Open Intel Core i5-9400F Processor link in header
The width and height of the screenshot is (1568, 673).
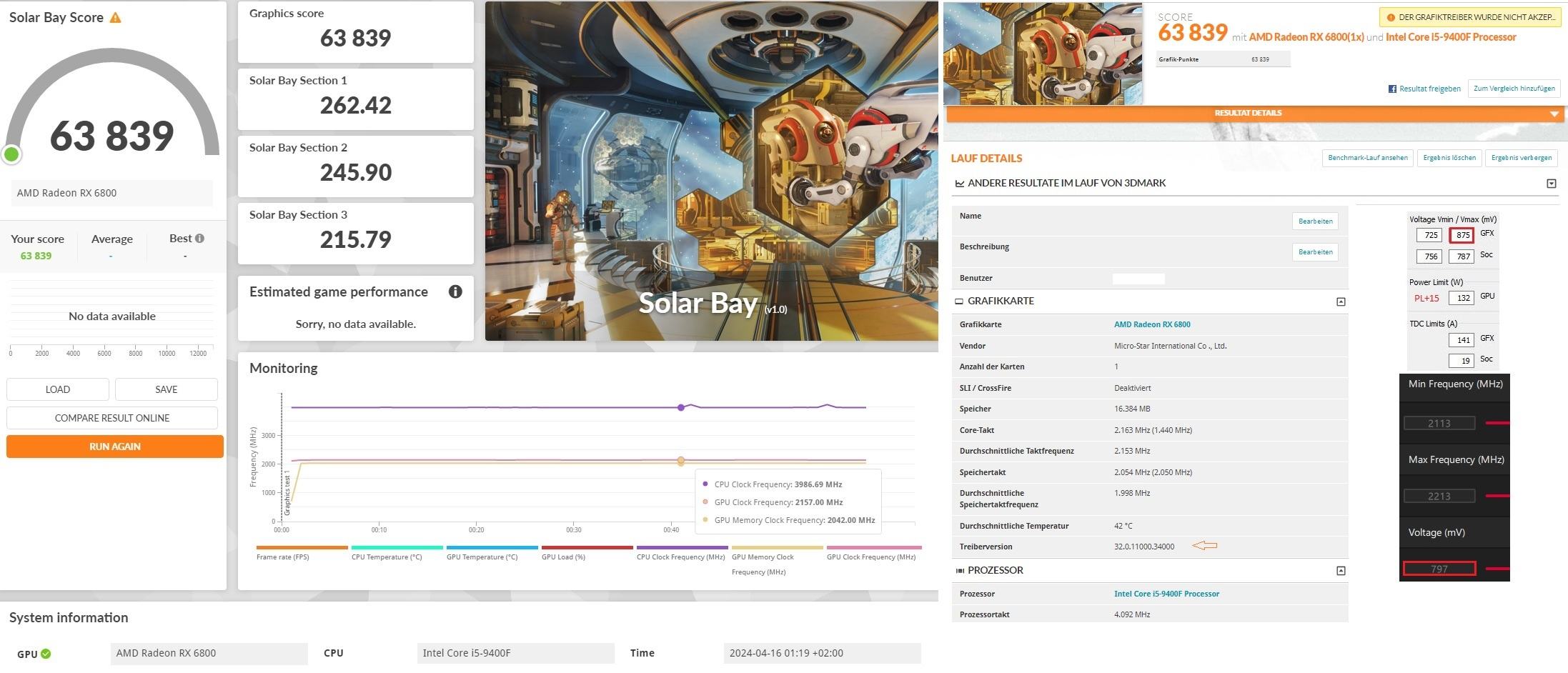[1451, 37]
